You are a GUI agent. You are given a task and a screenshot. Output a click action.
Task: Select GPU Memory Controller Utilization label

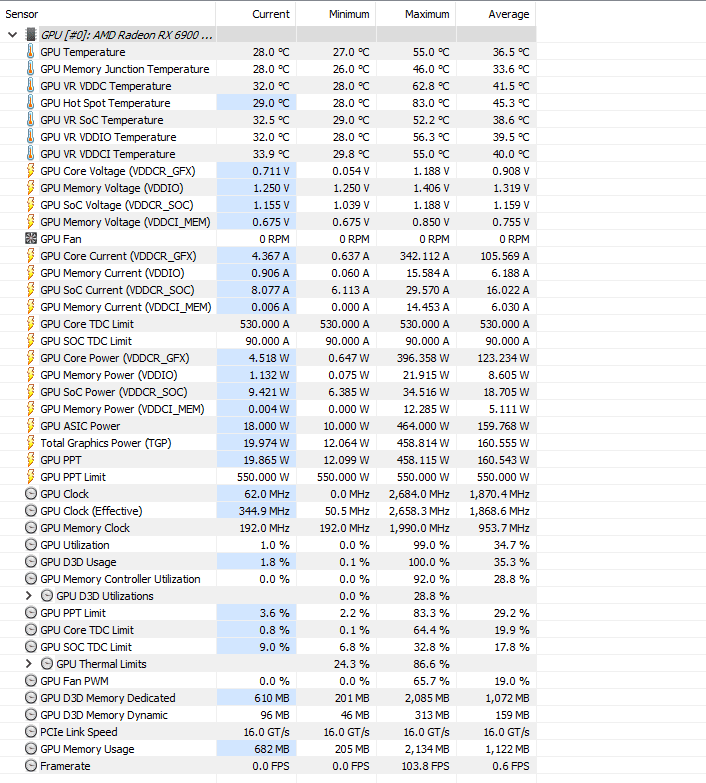pyautogui.click(x=120, y=579)
